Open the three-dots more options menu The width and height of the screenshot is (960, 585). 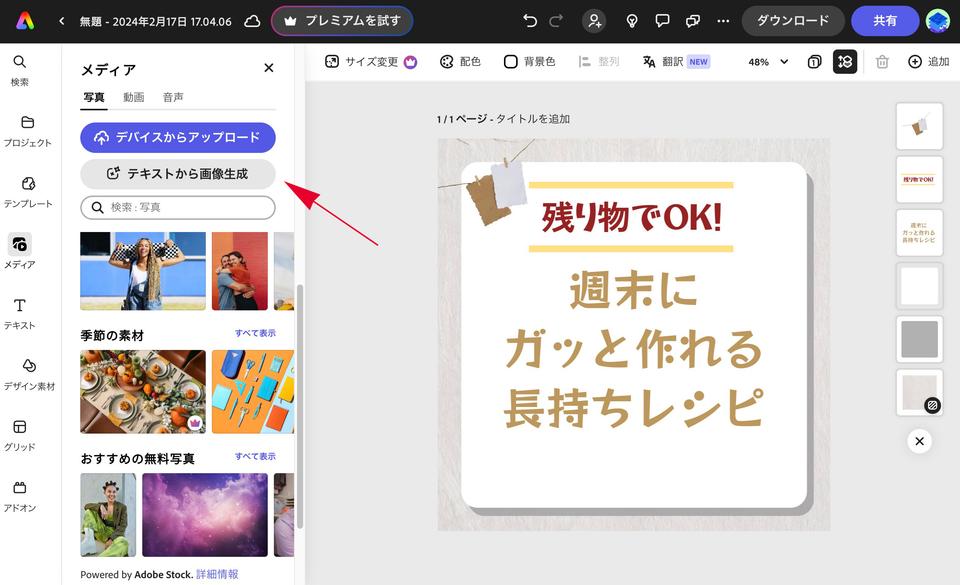723,21
